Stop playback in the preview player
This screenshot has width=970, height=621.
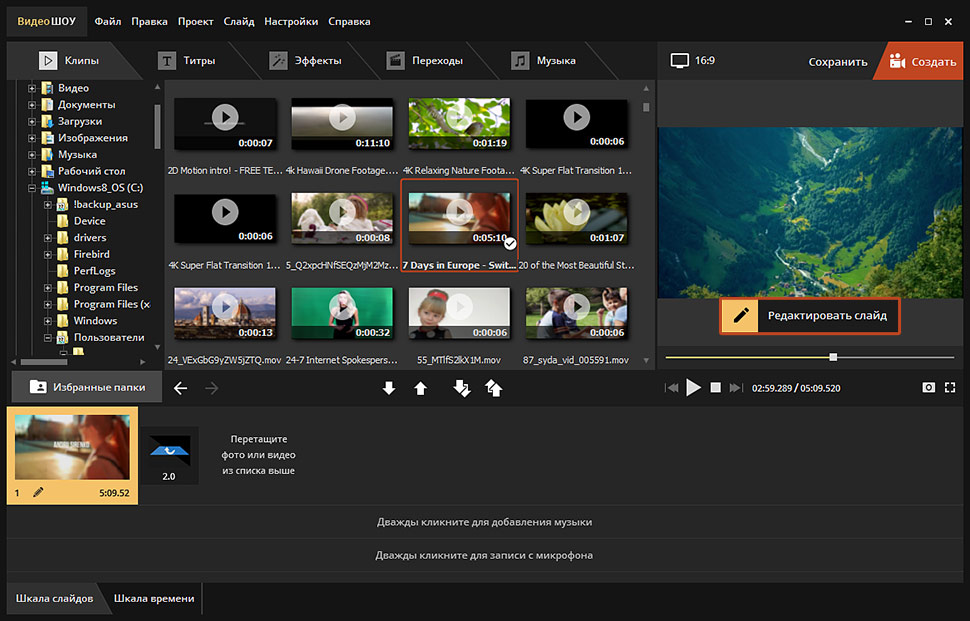(x=715, y=388)
